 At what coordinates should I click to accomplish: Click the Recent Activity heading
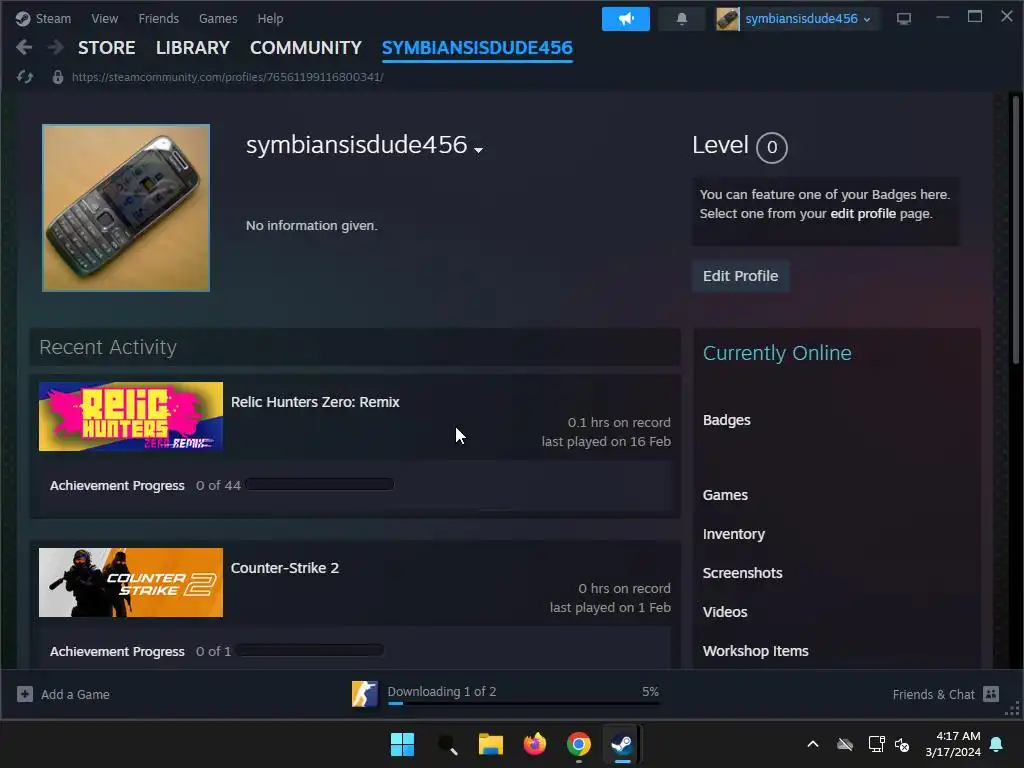108,347
